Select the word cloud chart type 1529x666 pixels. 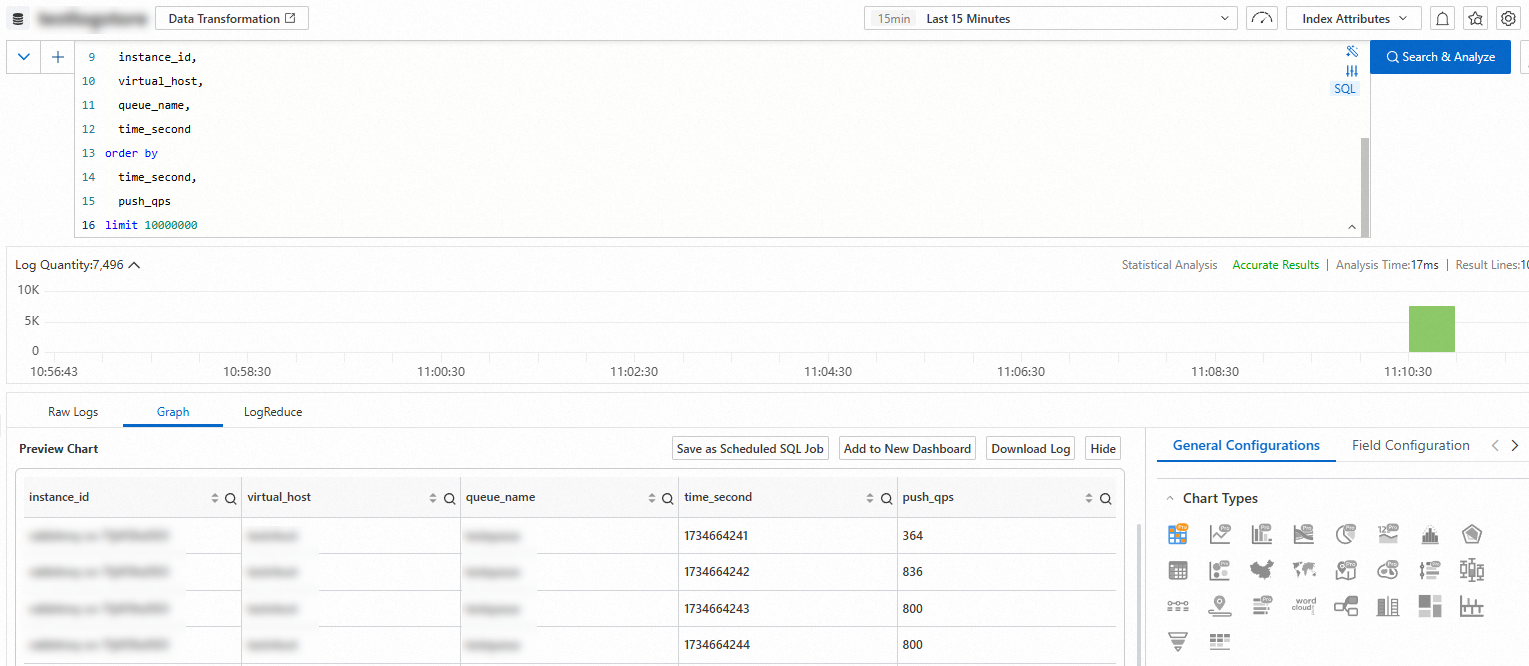(x=1303, y=606)
